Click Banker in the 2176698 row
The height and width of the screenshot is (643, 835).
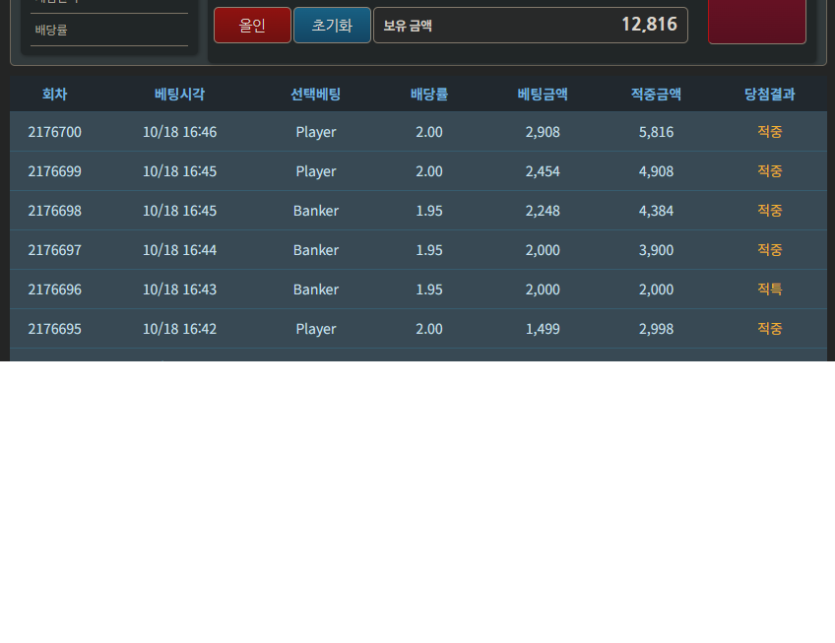click(316, 210)
